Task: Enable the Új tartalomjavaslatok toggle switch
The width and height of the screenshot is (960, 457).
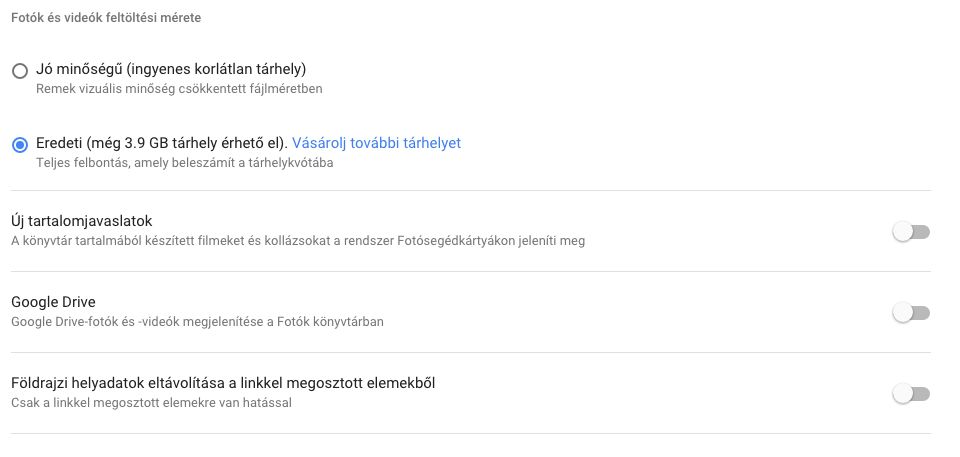Action: [x=911, y=232]
